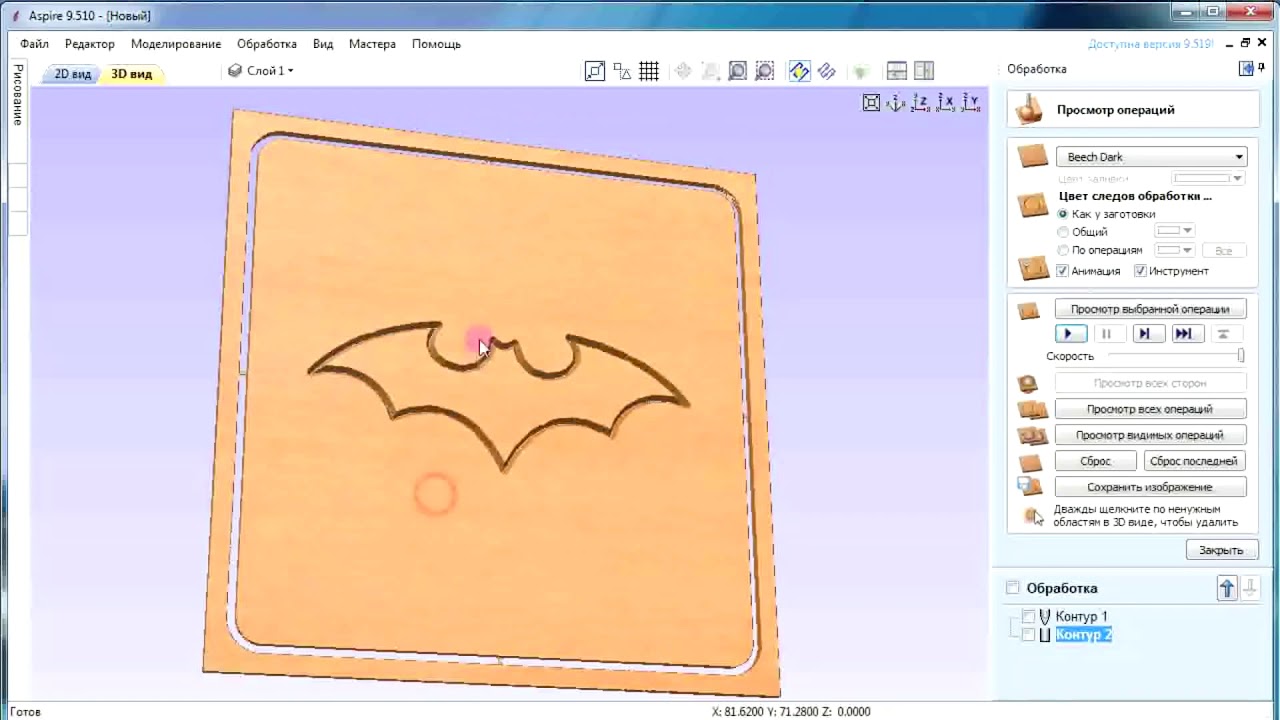Click the magnifier zoom icon in toolbar

[738, 71]
